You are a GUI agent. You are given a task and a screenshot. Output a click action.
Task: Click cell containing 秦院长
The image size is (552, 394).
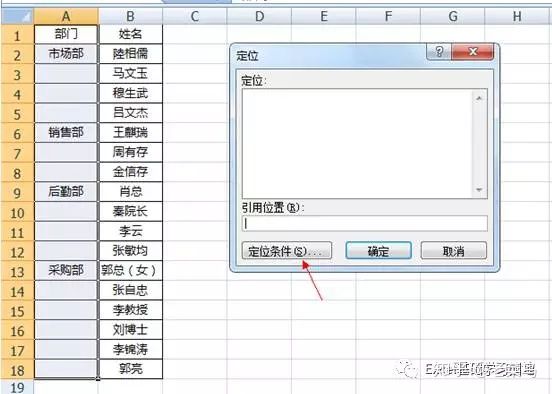(131, 212)
